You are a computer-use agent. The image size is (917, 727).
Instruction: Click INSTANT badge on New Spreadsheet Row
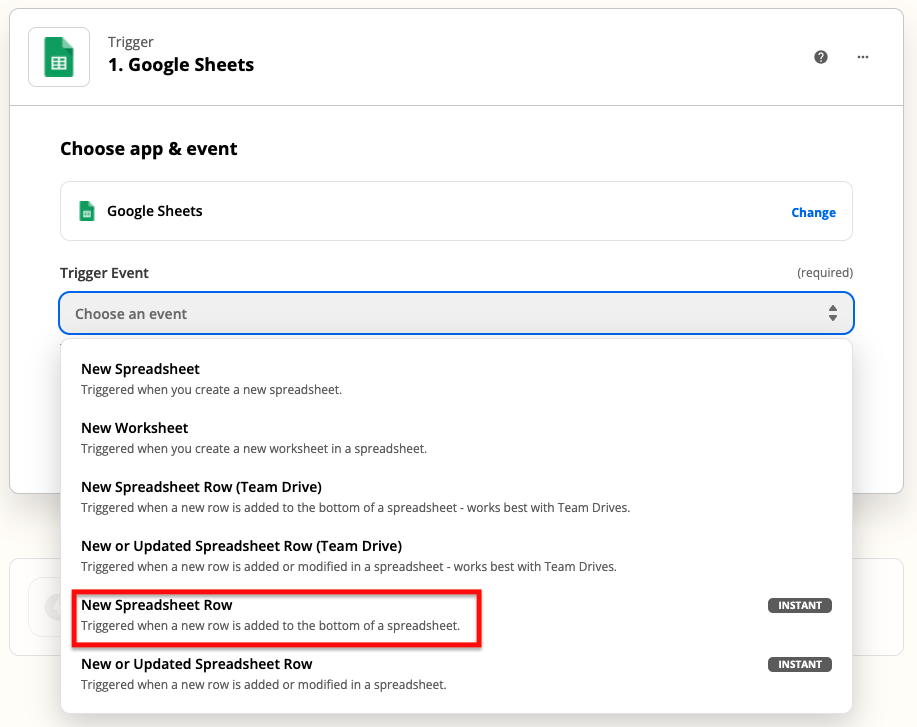(x=799, y=605)
